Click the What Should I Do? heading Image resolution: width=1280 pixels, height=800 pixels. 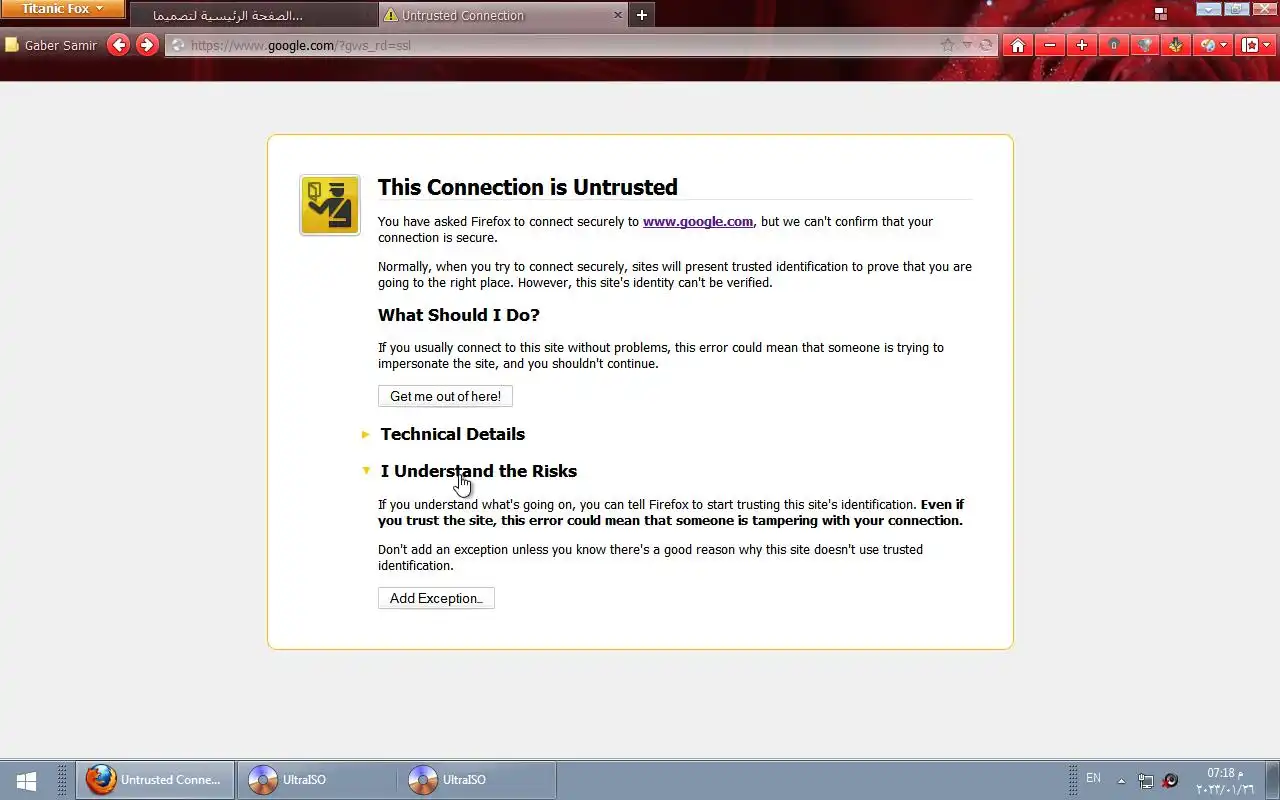tap(459, 315)
